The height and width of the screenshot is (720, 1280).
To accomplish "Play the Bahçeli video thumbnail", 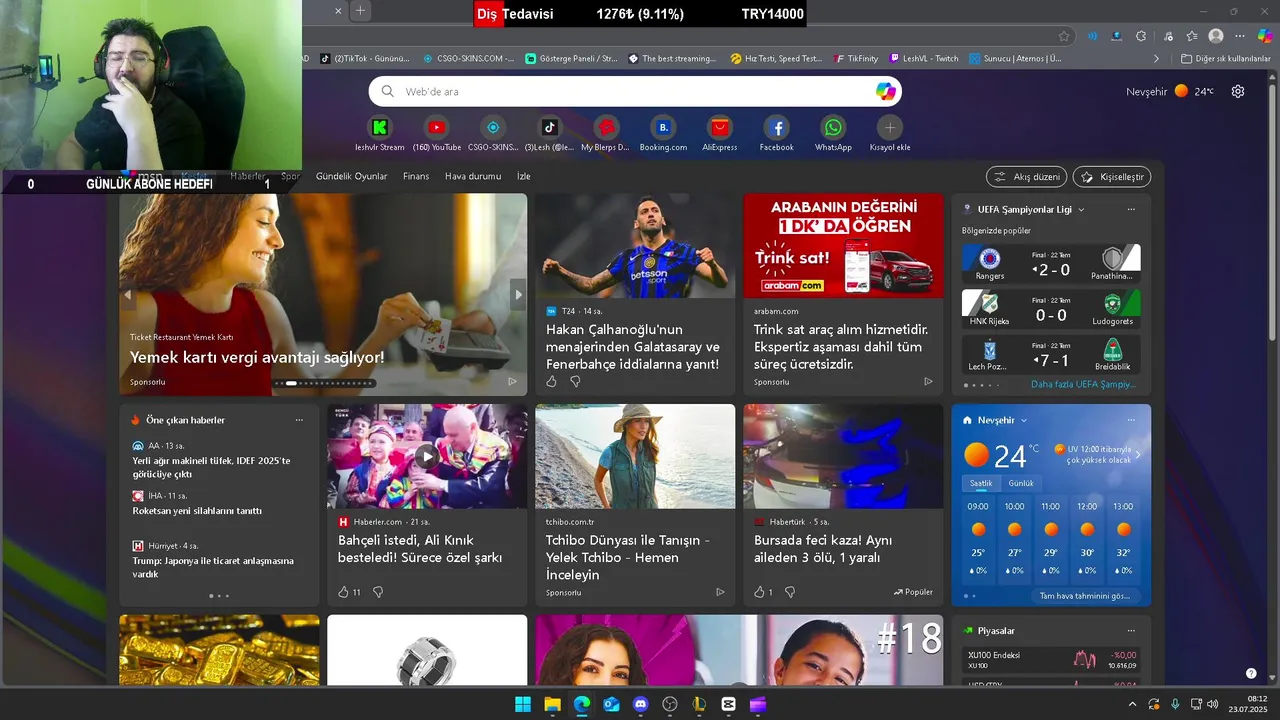I will (427, 456).
